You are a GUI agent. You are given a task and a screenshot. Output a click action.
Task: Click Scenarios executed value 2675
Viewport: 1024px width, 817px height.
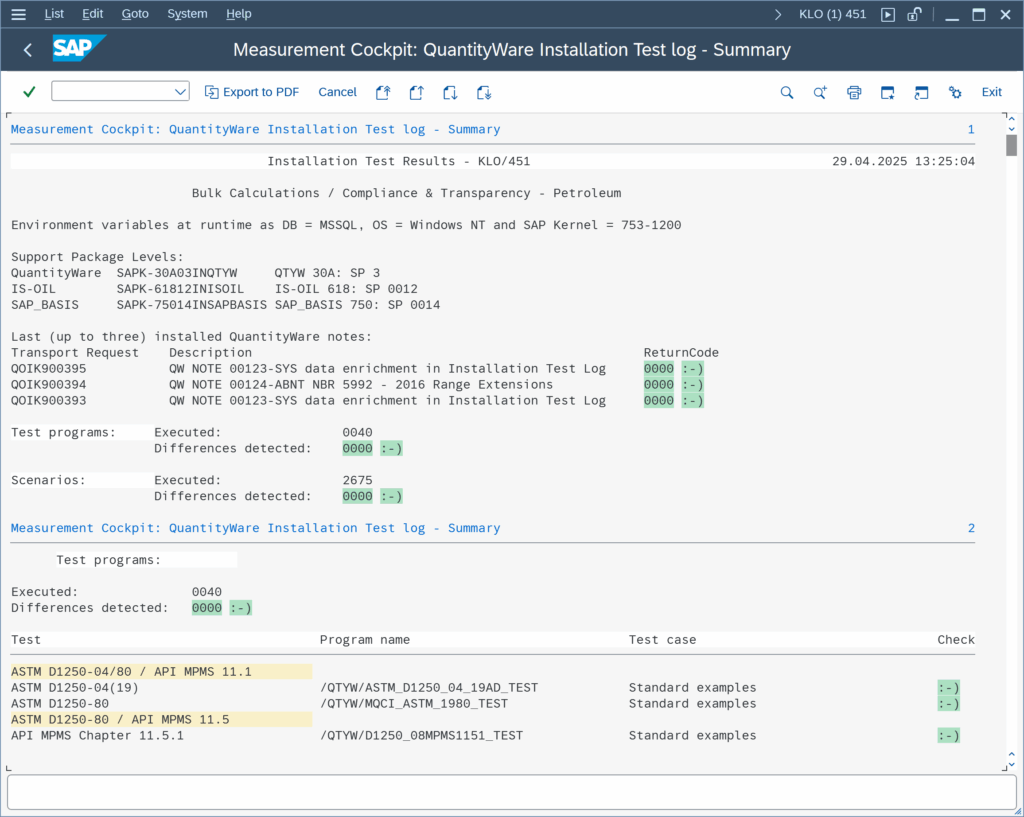(357, 480)
